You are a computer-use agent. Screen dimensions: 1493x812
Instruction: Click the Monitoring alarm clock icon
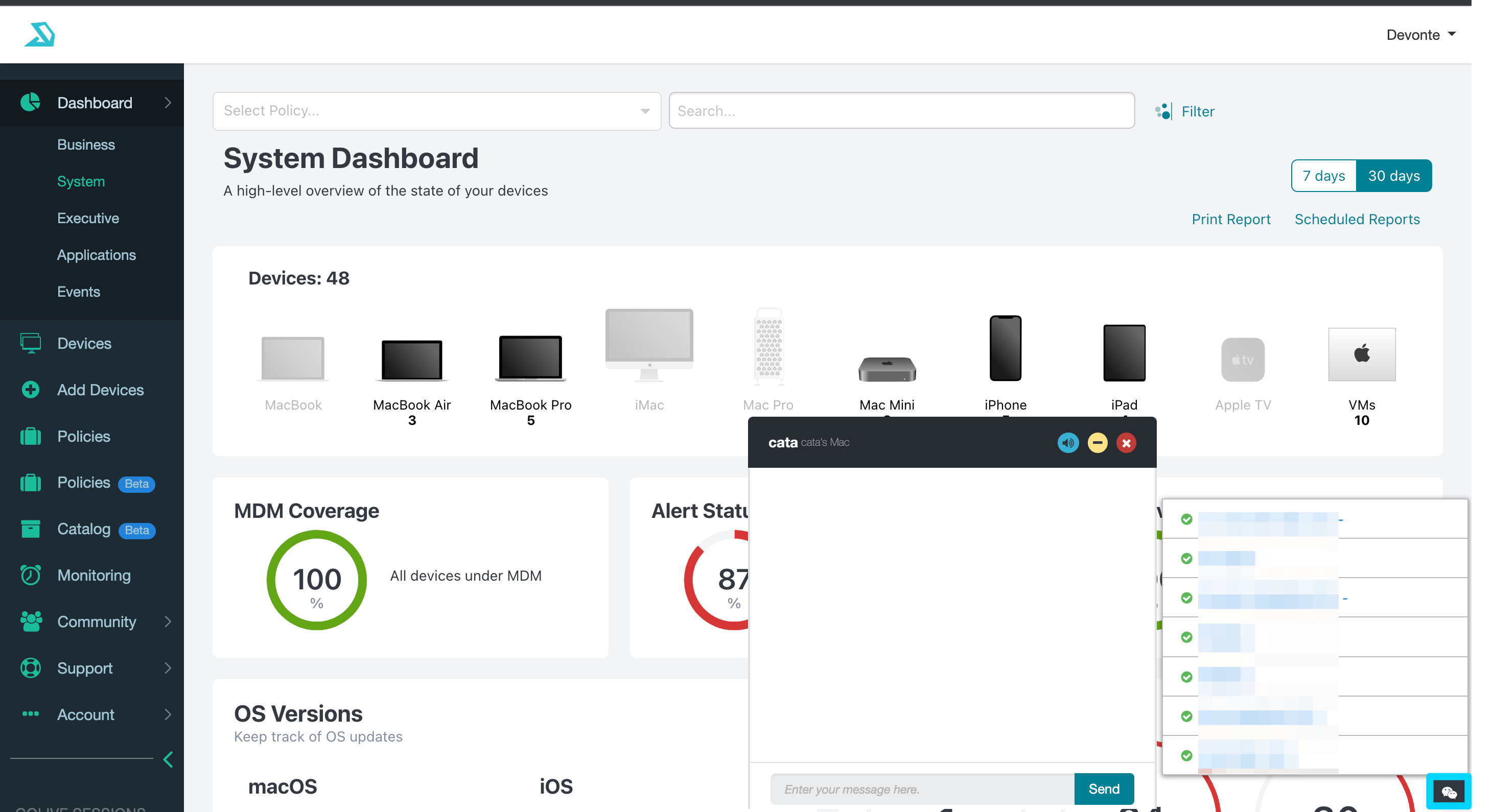point(30,575)
